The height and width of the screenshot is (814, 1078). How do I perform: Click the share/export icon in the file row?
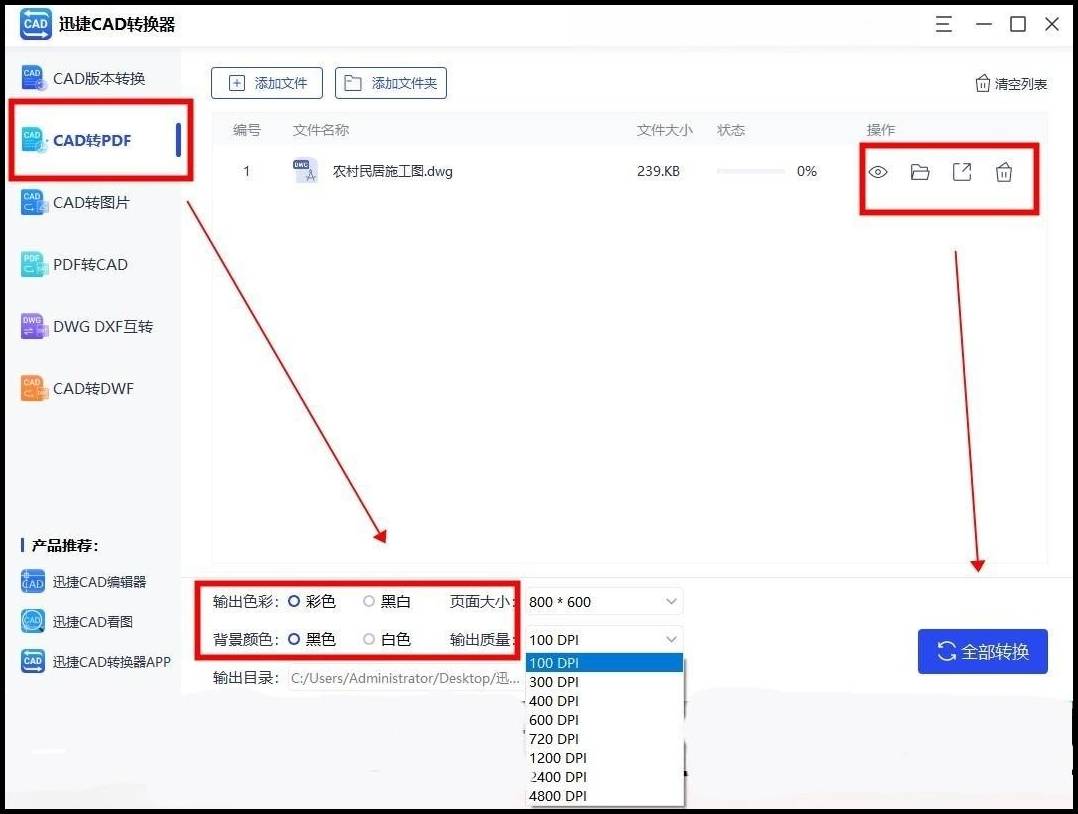click(x=962, y=172)
